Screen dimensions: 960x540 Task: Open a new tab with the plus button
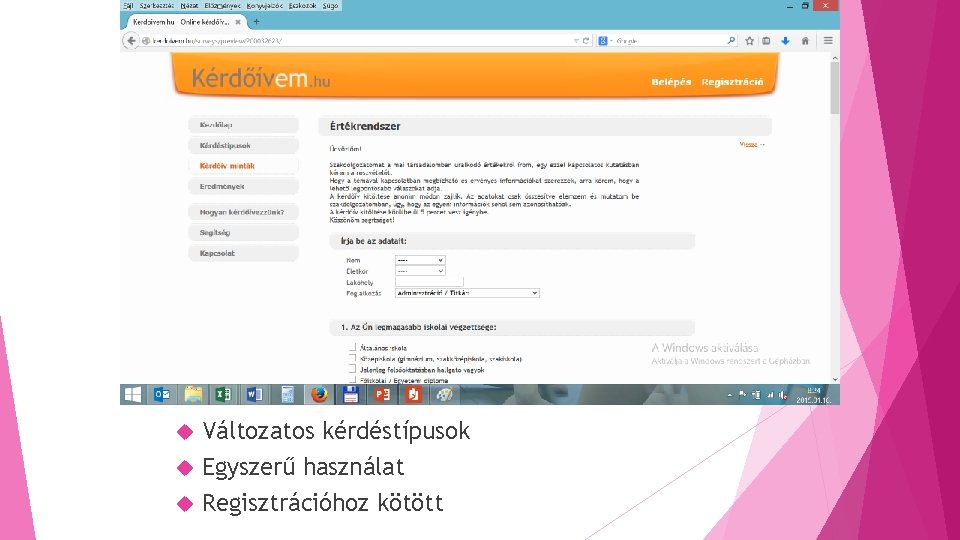[x=257, y=21]
